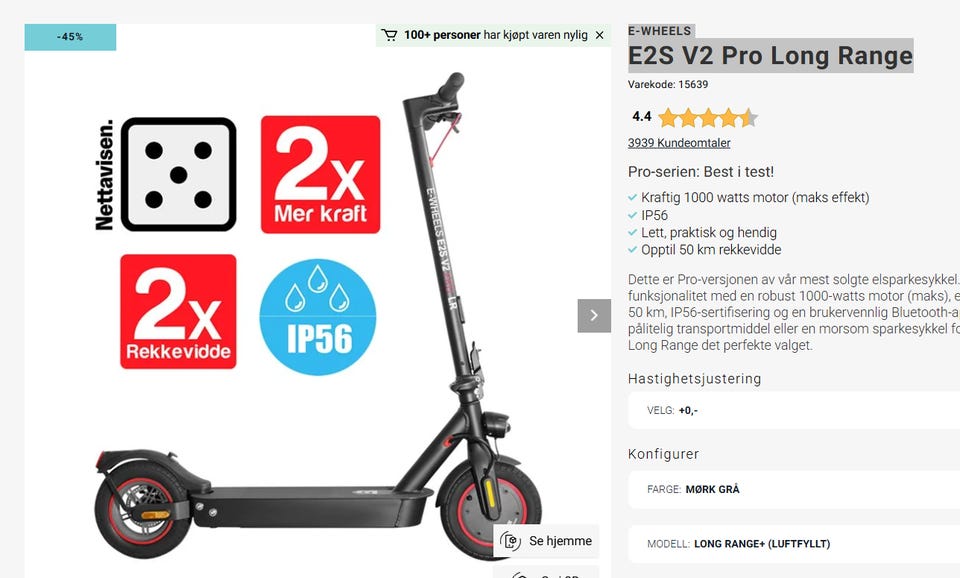Click the 2x Rekkevidde badge
960x578 pixels.
[178, 312]
